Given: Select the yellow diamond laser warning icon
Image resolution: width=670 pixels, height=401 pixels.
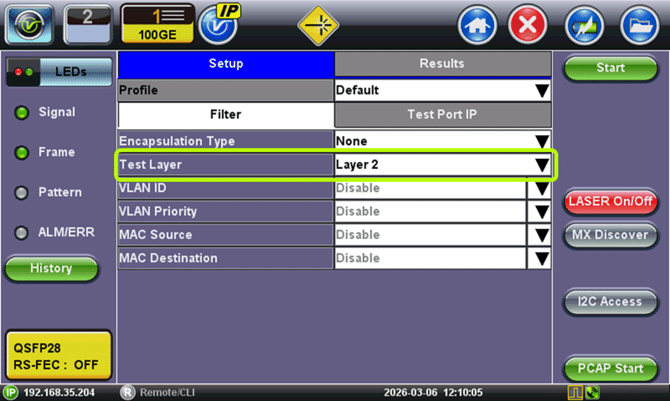Looking at the screenshot, I should 319,24.
